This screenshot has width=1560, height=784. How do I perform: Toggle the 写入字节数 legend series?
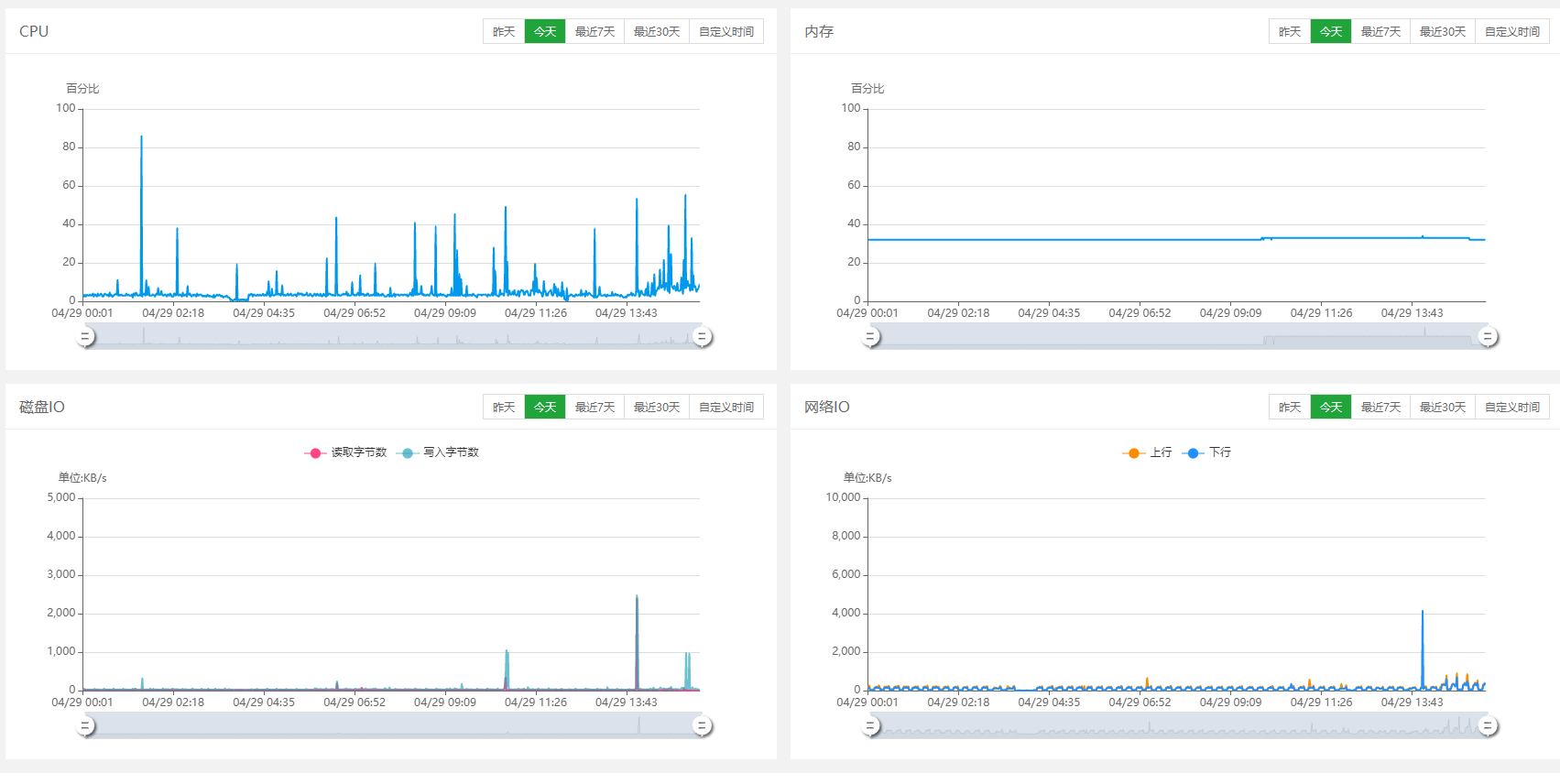[439, 452]
